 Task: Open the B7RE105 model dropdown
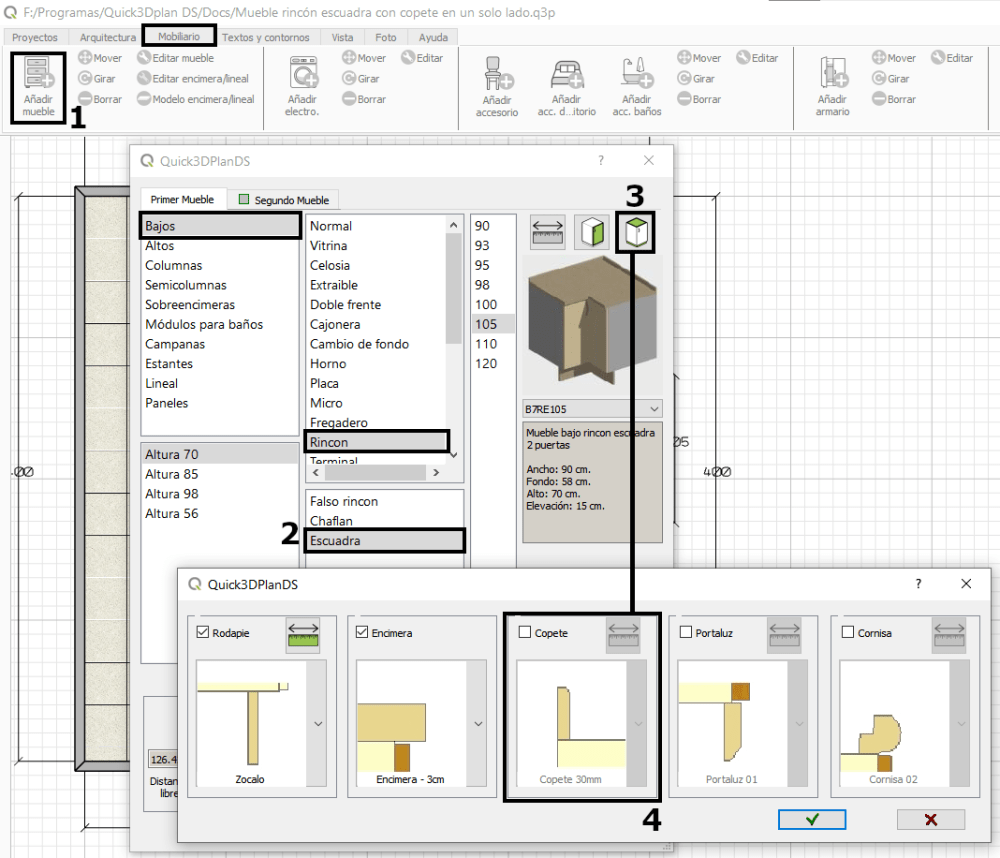click(654, 409)
